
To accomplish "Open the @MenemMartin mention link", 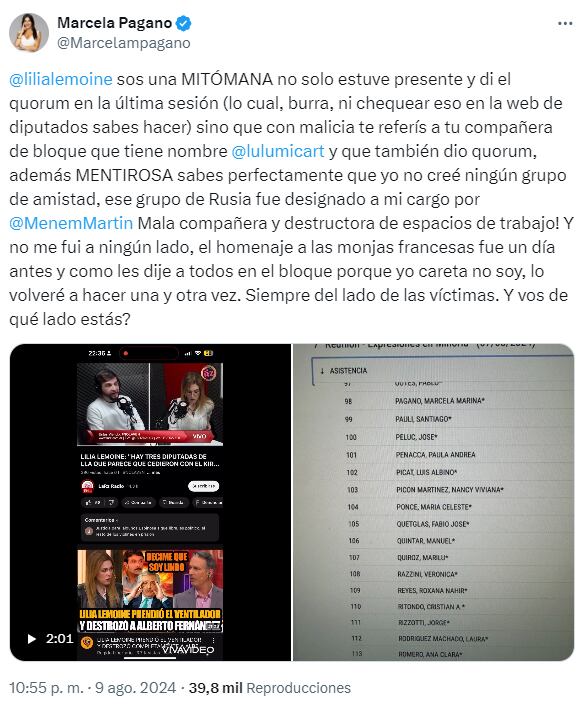I will pyautogui.click(x=71, y=223).
